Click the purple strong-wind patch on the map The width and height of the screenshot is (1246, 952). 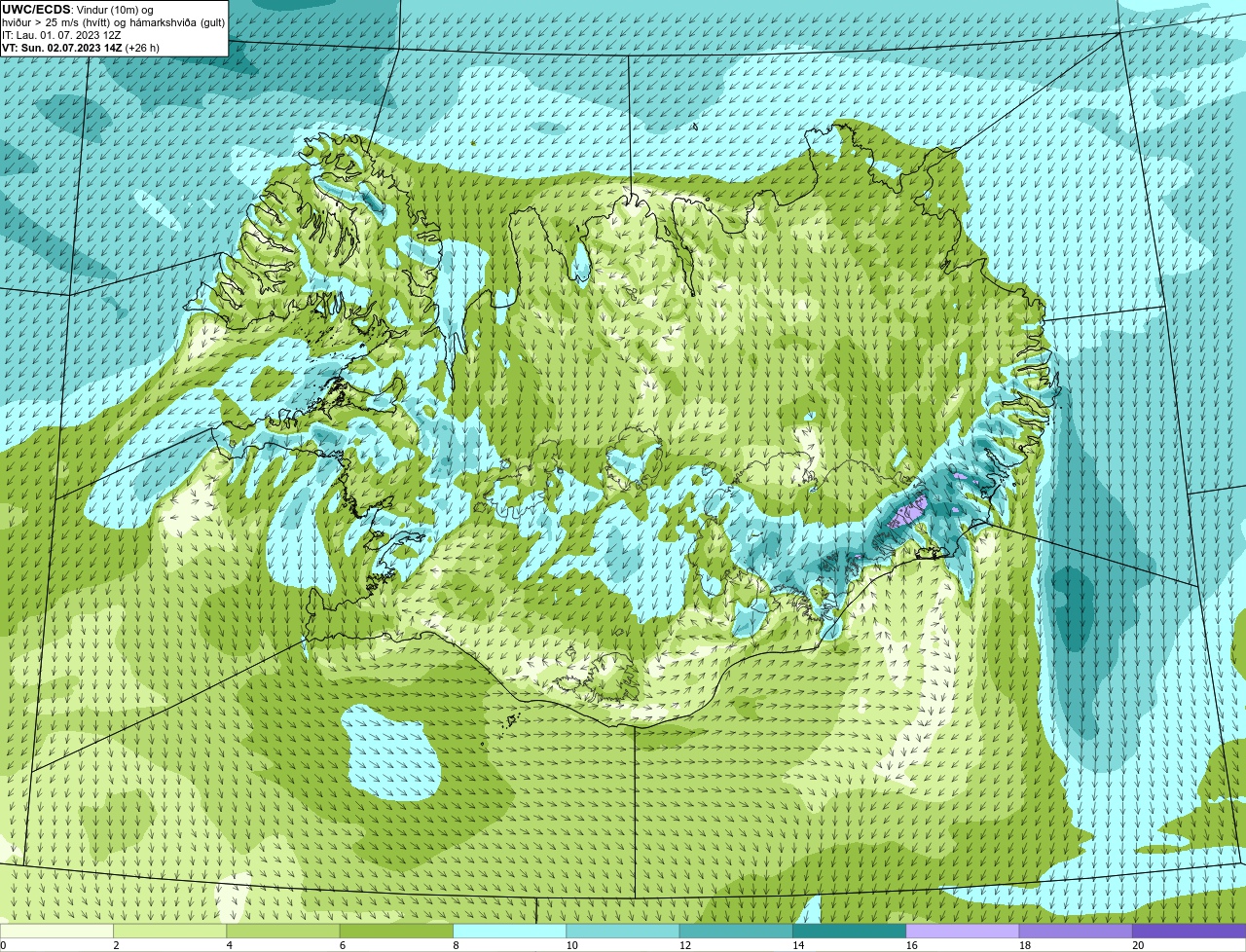tap(910, 511)
